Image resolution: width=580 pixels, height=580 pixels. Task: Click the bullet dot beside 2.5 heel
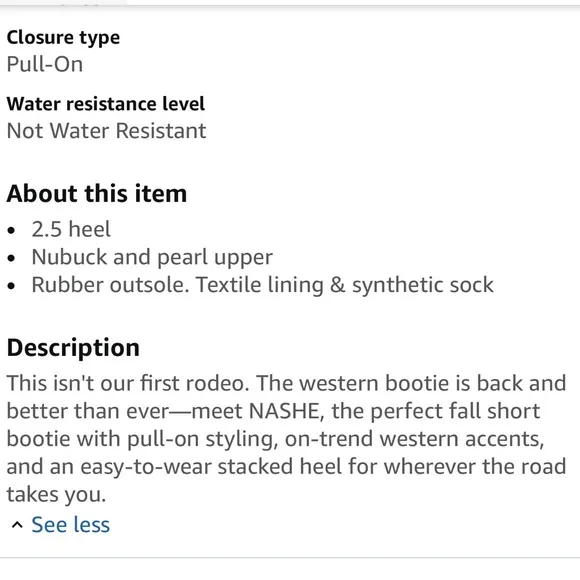pyautogui.click(x=11, y=230)
